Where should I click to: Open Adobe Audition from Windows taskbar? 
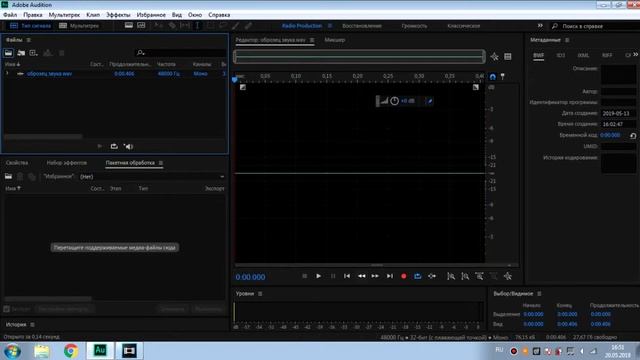pos(100,351)
